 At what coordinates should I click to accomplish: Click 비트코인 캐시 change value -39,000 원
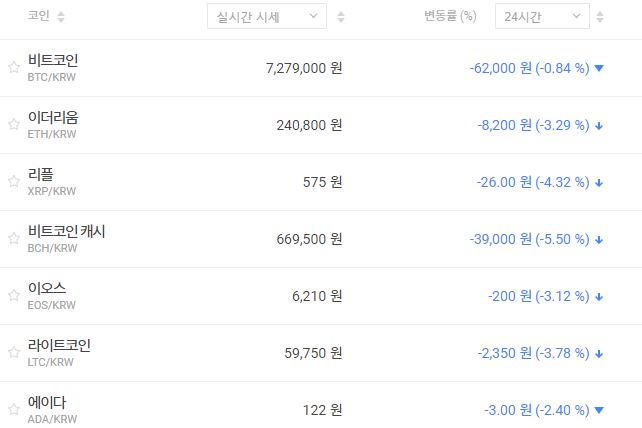(500, 239)
